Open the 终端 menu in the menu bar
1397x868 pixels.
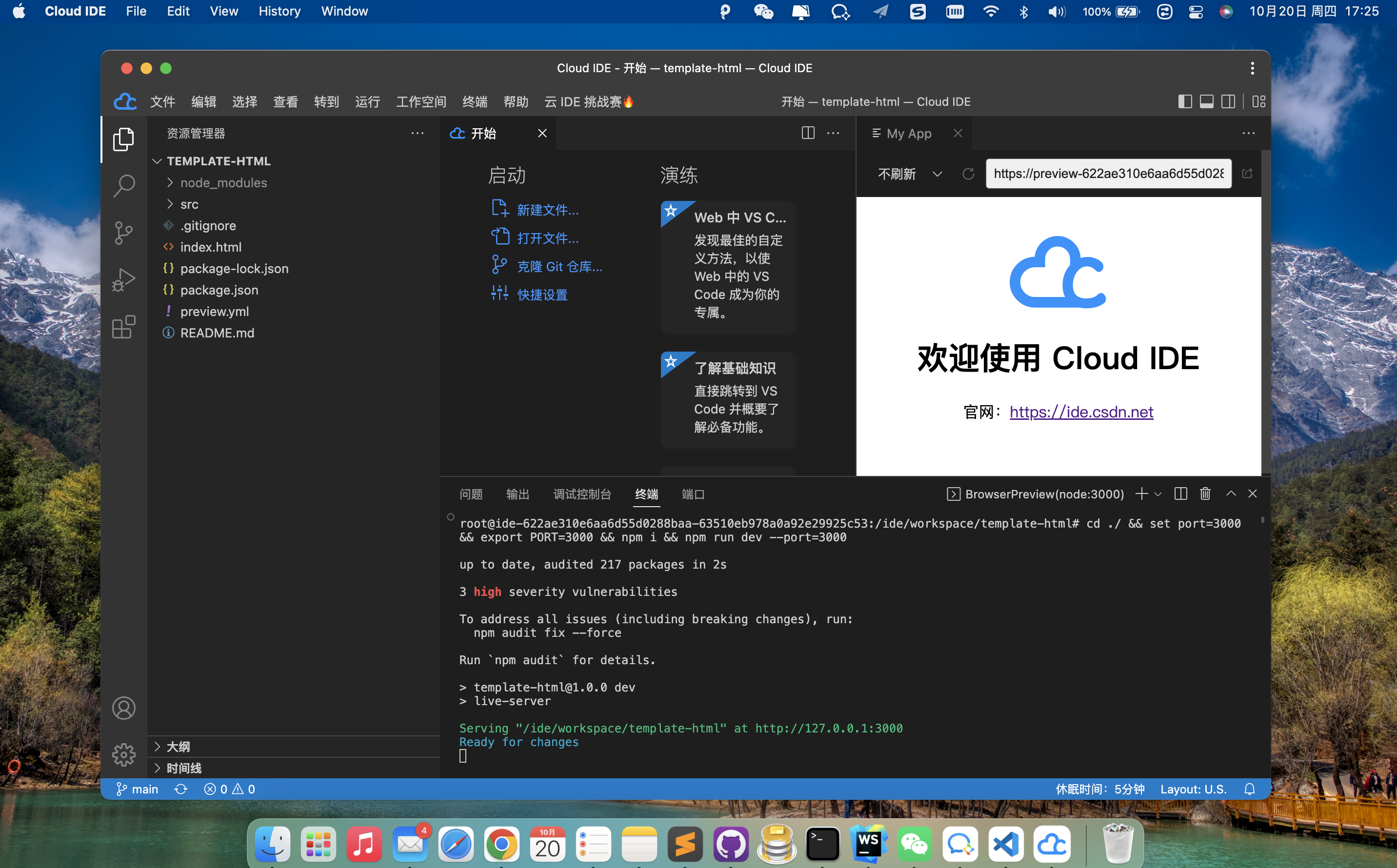[475, 101]
